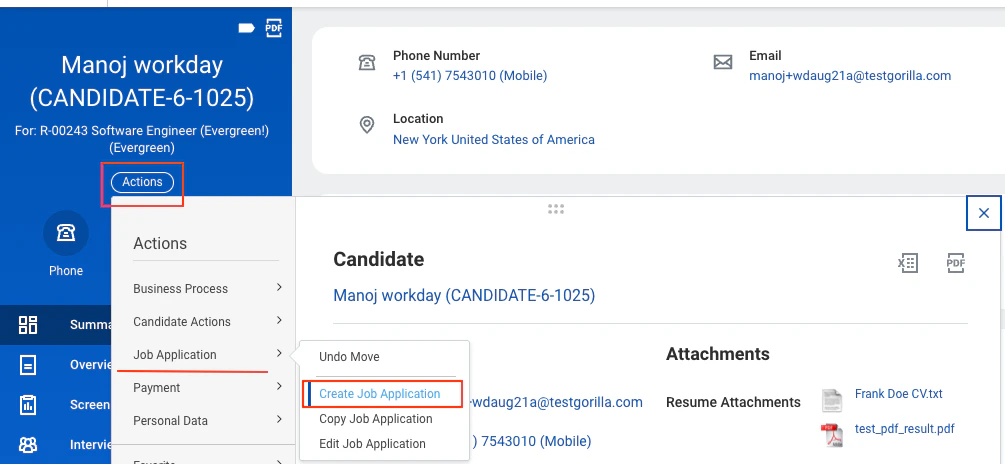The image size is (1005, 464).
Task: Open the phone number +1 (541) 7543010 link
Action: coord(470,76)
